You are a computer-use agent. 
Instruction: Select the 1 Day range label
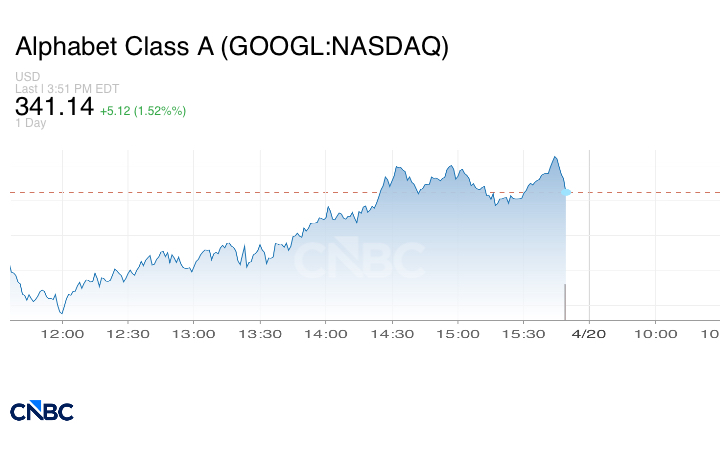[x=31, y=123]
